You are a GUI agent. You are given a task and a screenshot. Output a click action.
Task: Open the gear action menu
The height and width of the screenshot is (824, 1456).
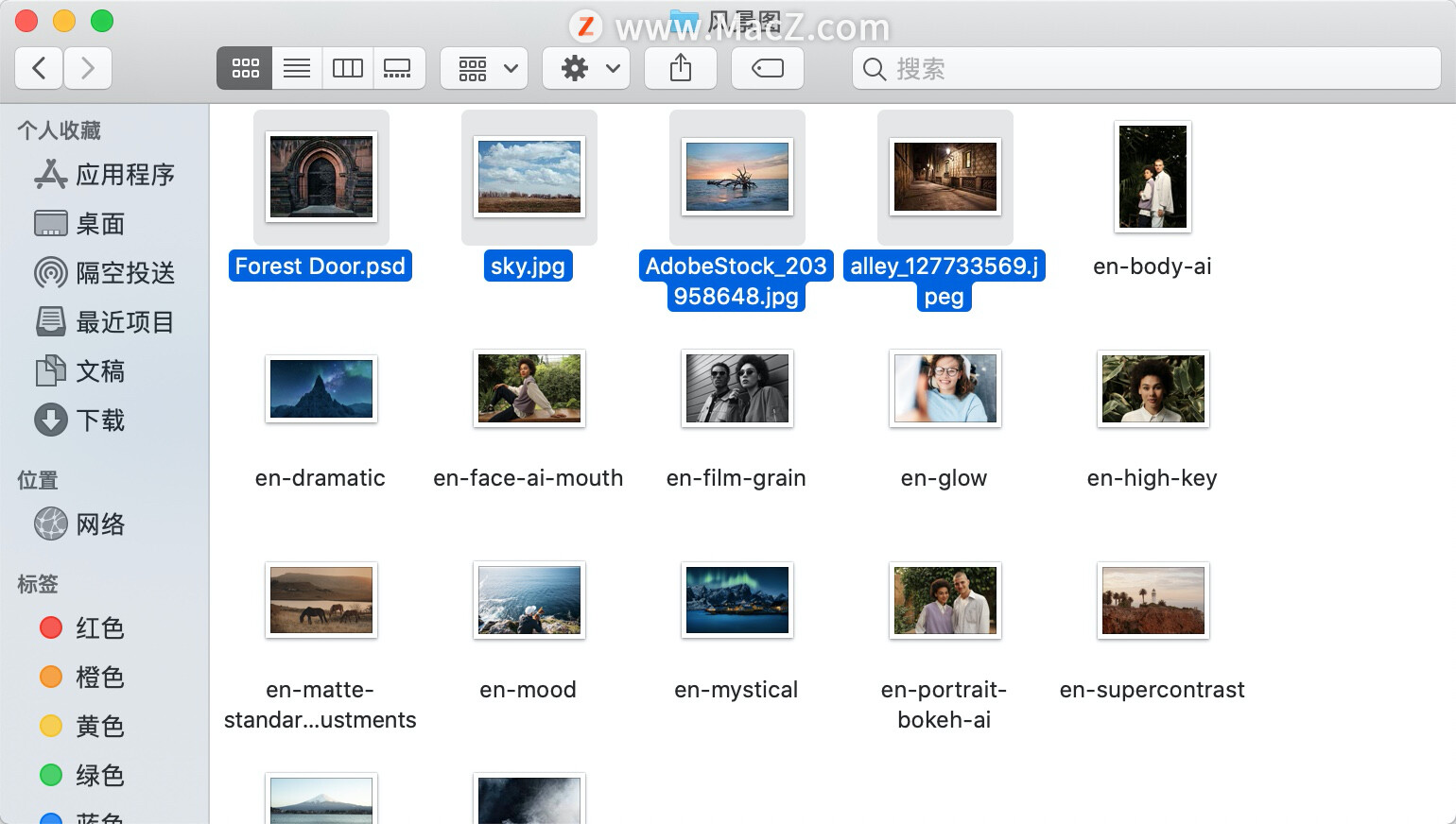tap(586, 68)
